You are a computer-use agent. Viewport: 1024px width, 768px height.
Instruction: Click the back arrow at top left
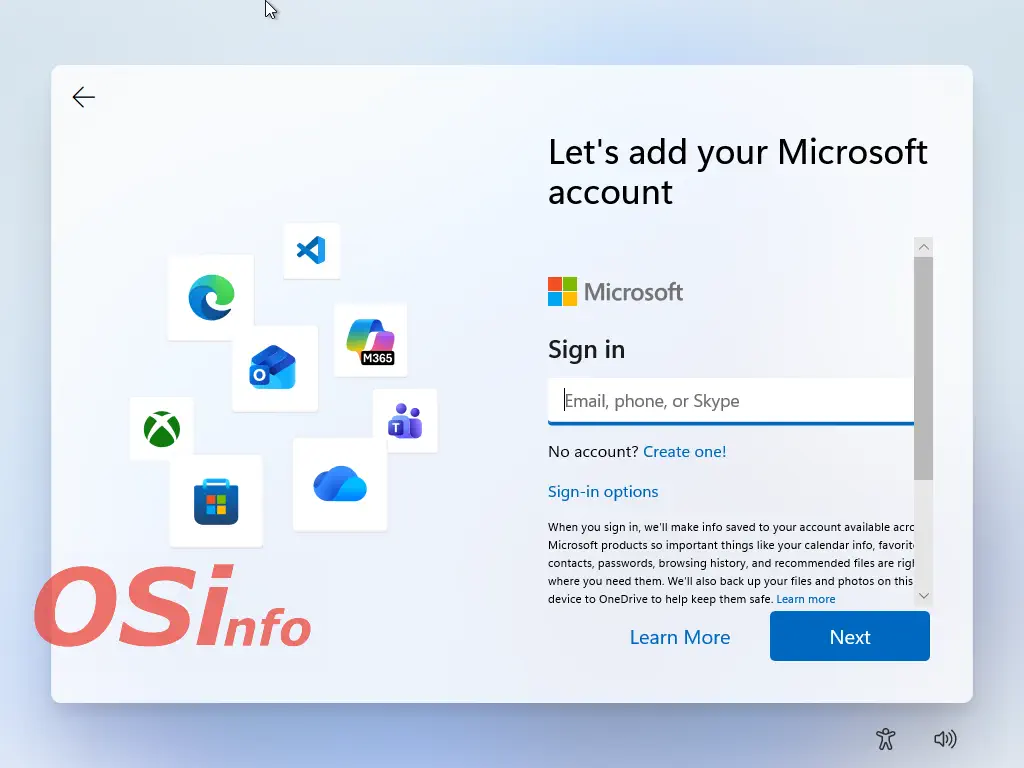coord(84,97)
